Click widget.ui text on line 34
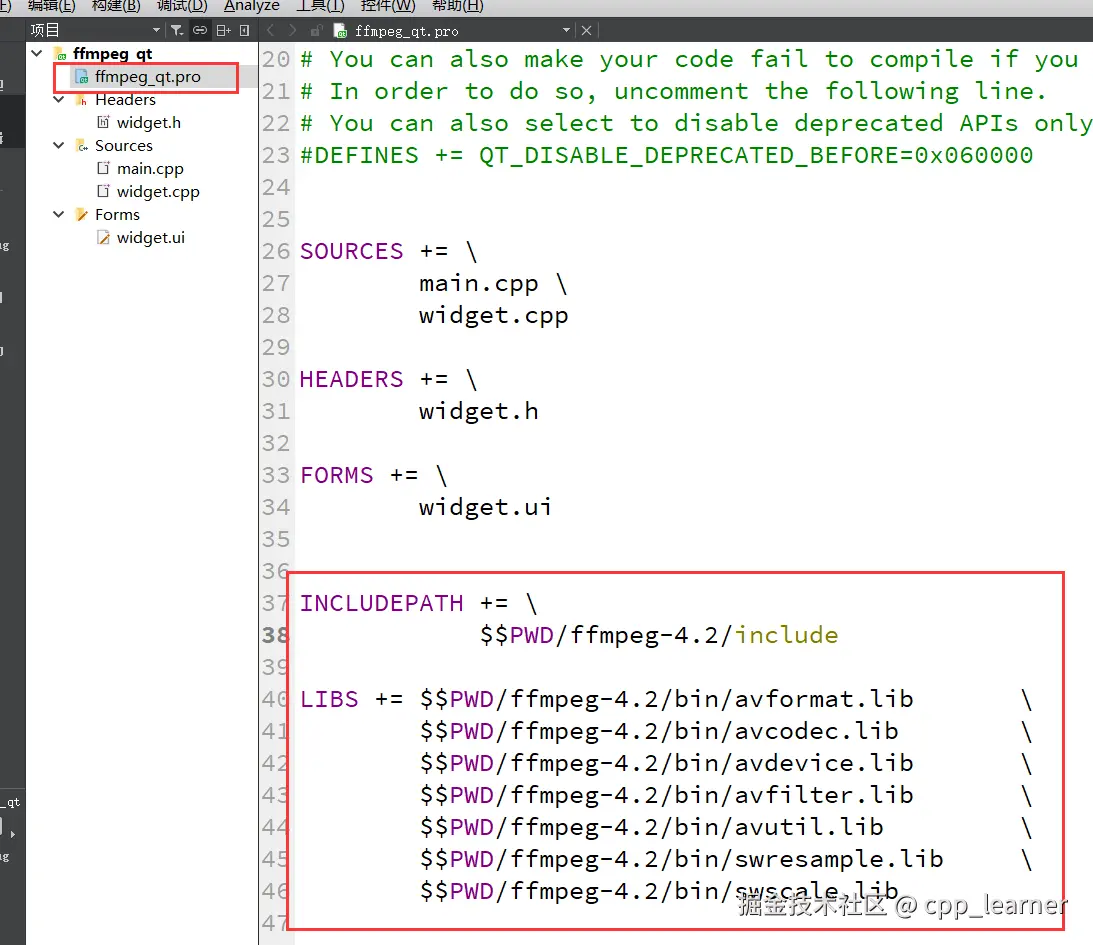The width and height of the screenshot is (1093, 945). point(485,507)
